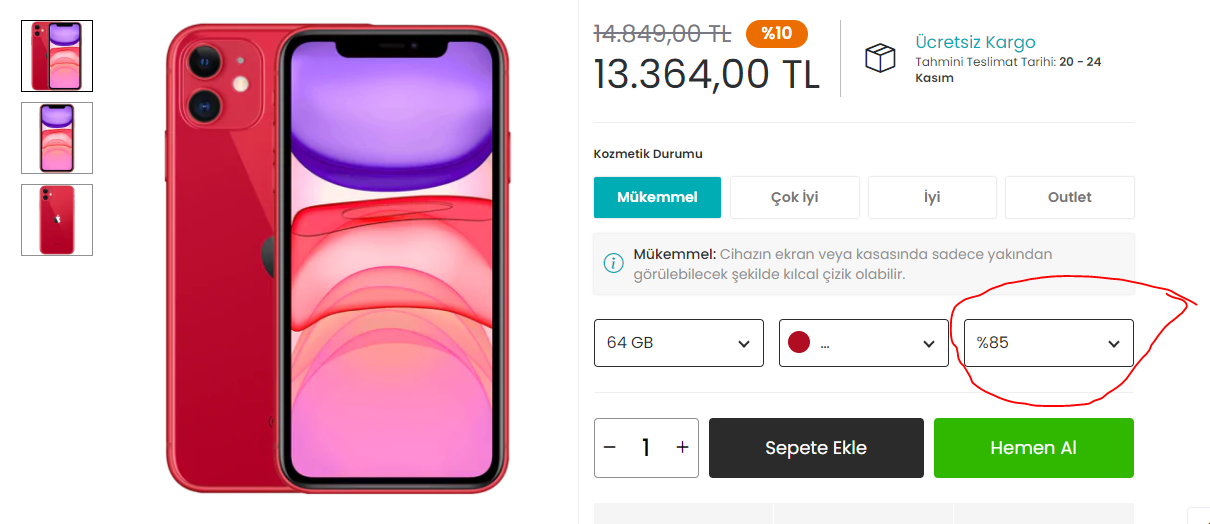This screenshot has width=1210, height=524.
Task: Select İyi cosmetic condition
Action: (x=932, y=197)
